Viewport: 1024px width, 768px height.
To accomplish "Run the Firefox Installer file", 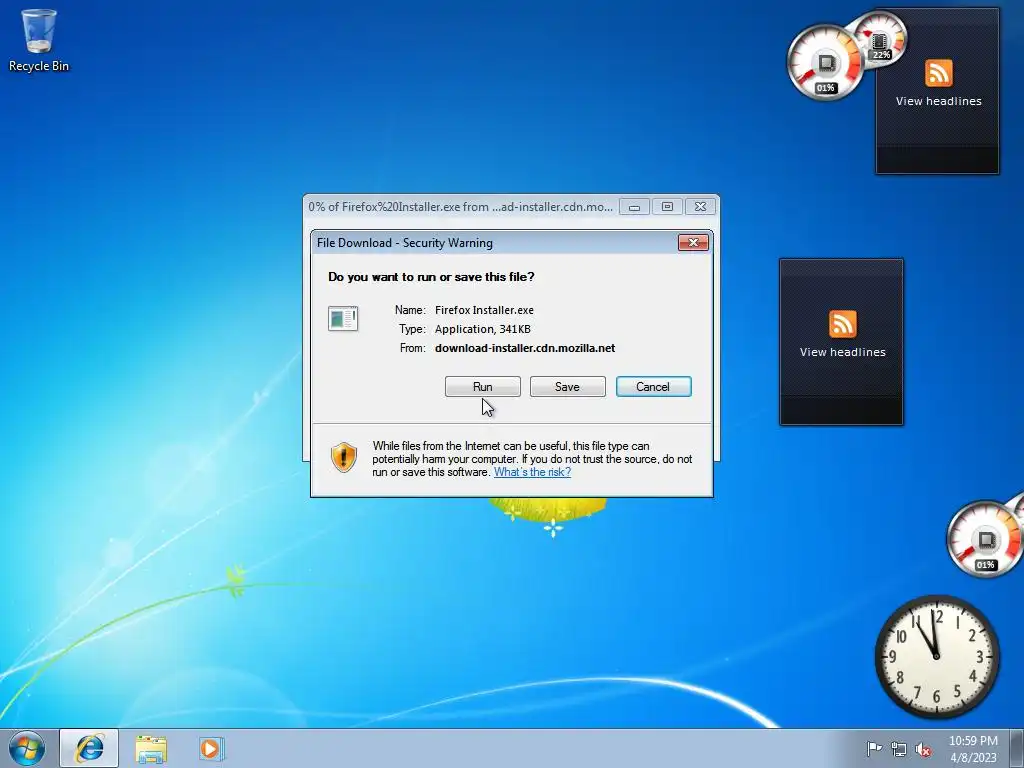I will point(483,387).
